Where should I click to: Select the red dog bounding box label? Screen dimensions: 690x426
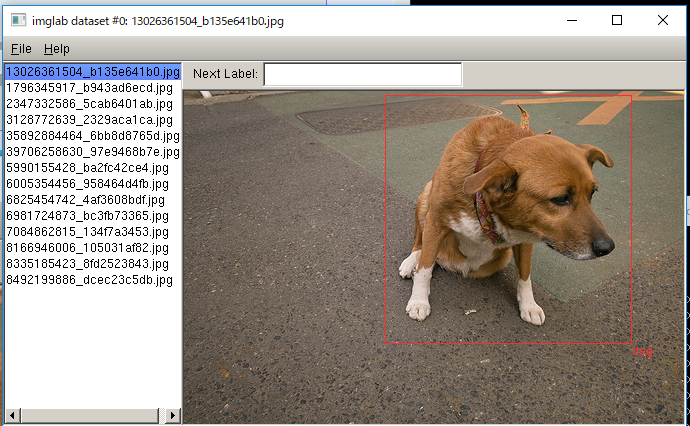[642, 351]
